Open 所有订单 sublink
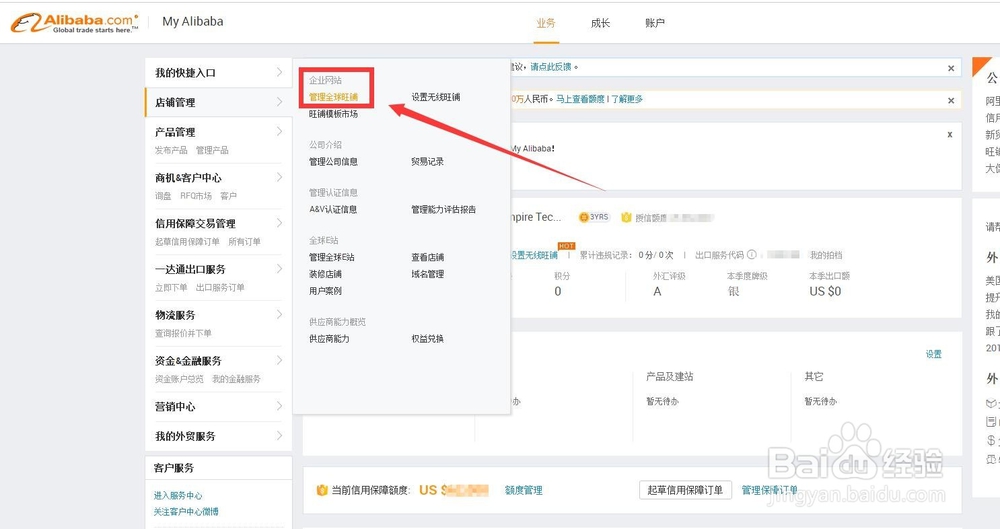The image size is (1000, 529). (244, 242)
